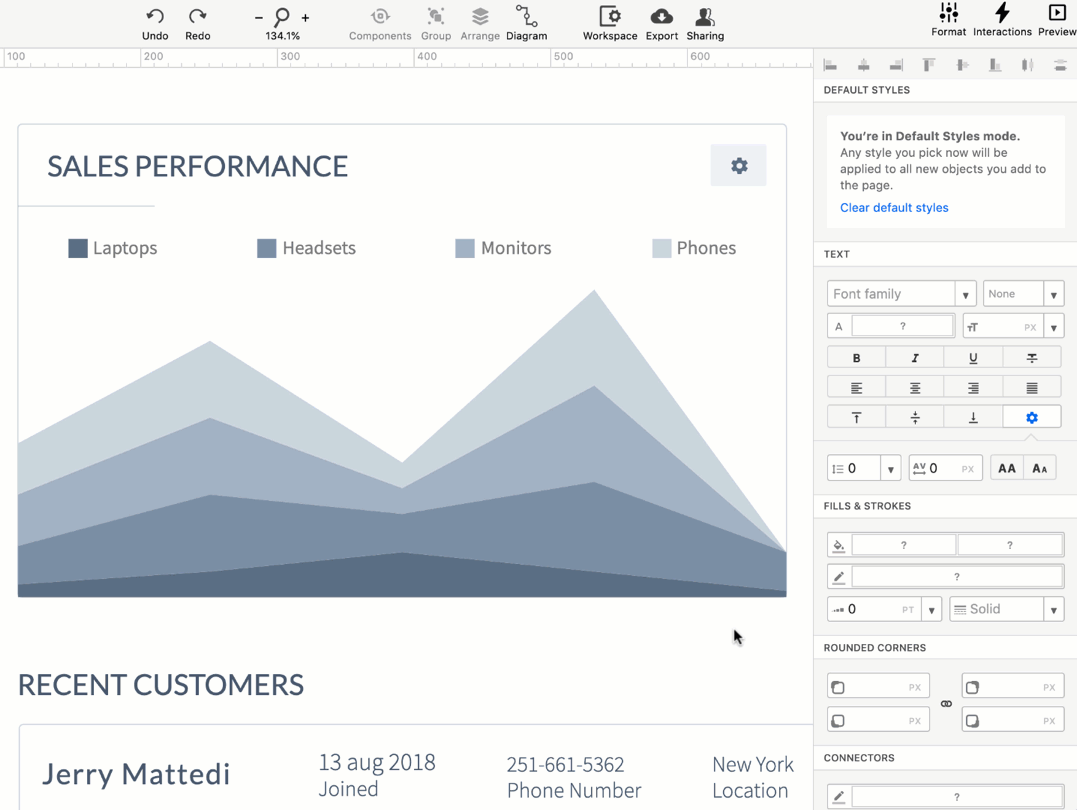Toggle underline text formatting
This screenshot has height=810, width=1077.
[x=973, y=358]
